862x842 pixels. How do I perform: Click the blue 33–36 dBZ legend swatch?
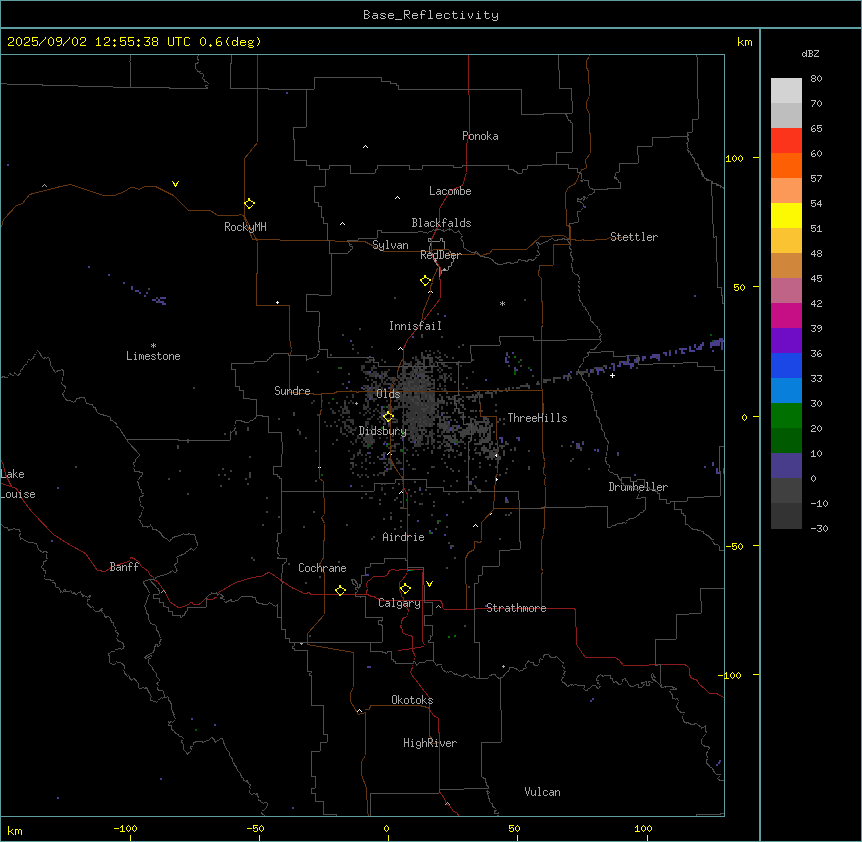786,365
